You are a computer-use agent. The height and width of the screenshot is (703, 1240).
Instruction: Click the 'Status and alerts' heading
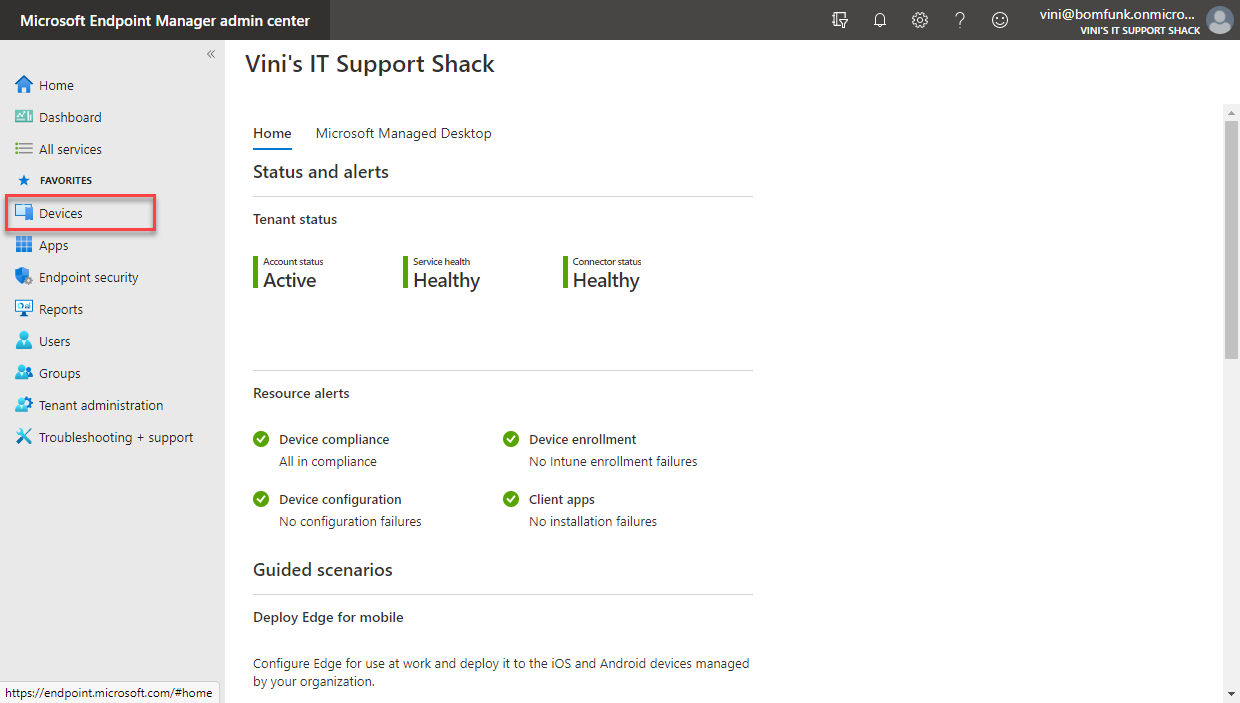pos(321,172)
